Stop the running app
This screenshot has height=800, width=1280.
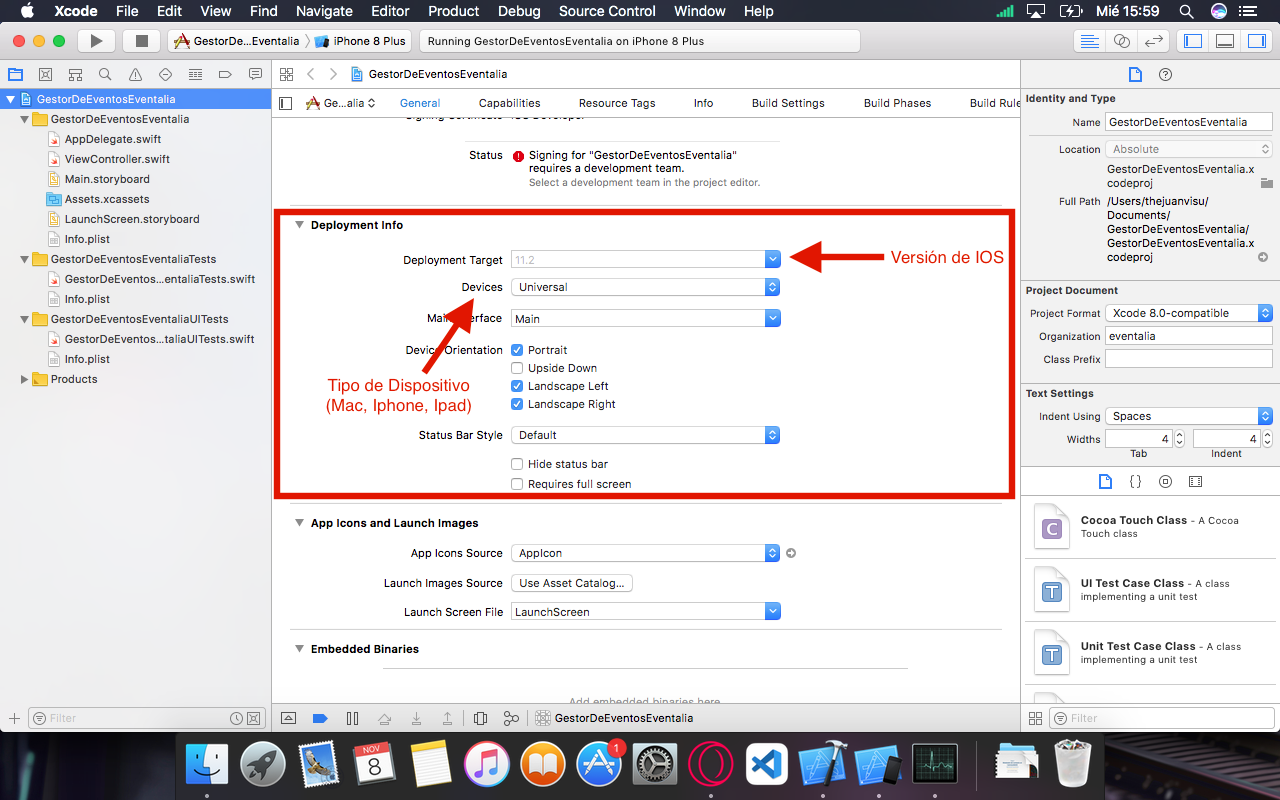(141, 41)
